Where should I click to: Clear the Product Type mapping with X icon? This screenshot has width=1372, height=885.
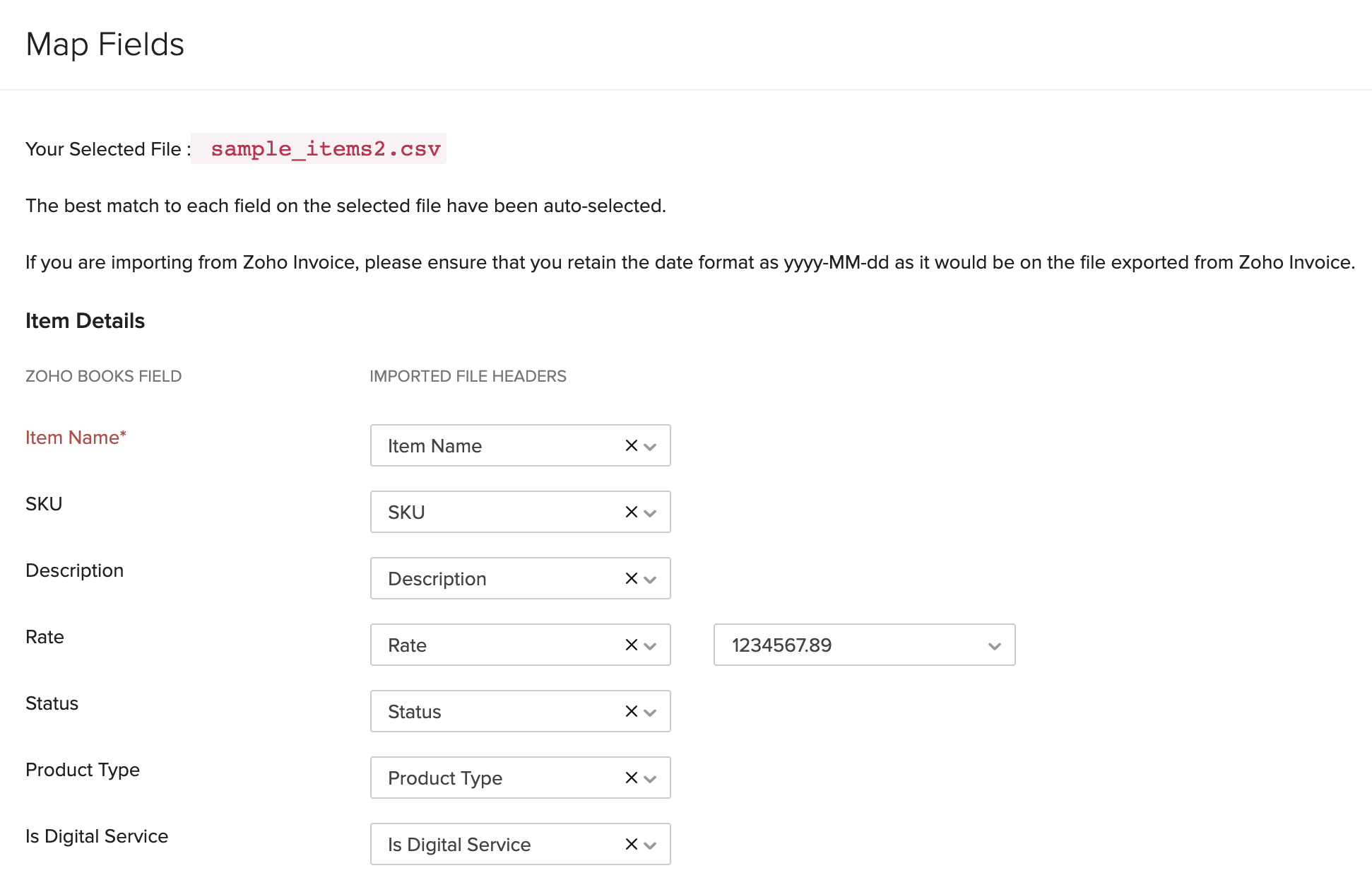[632, 778]
